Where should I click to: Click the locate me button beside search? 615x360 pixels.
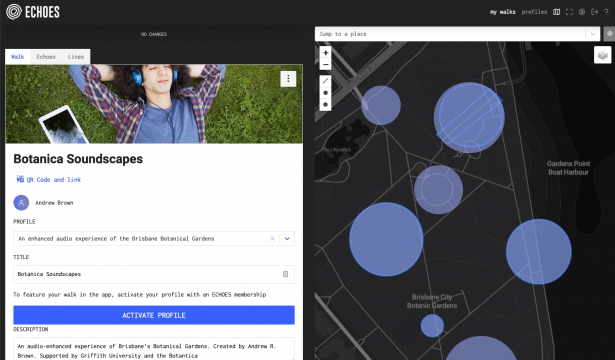coord(609,34)
